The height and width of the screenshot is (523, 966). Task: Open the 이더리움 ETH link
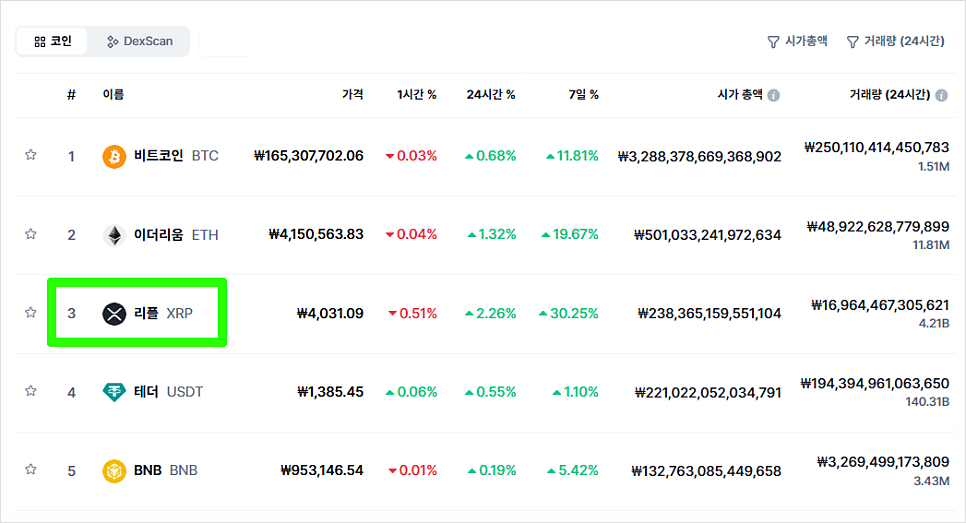click(x=176, y=235)
